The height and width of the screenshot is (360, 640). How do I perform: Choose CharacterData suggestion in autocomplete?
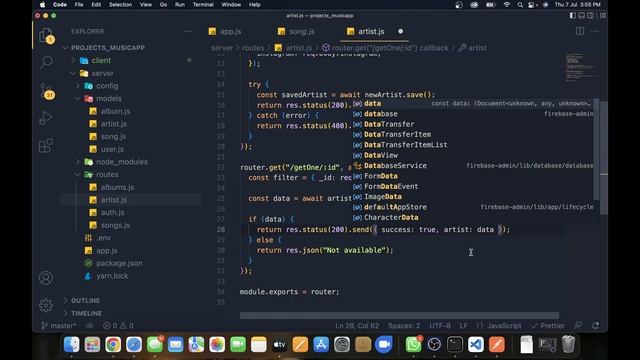pos(473,218)
